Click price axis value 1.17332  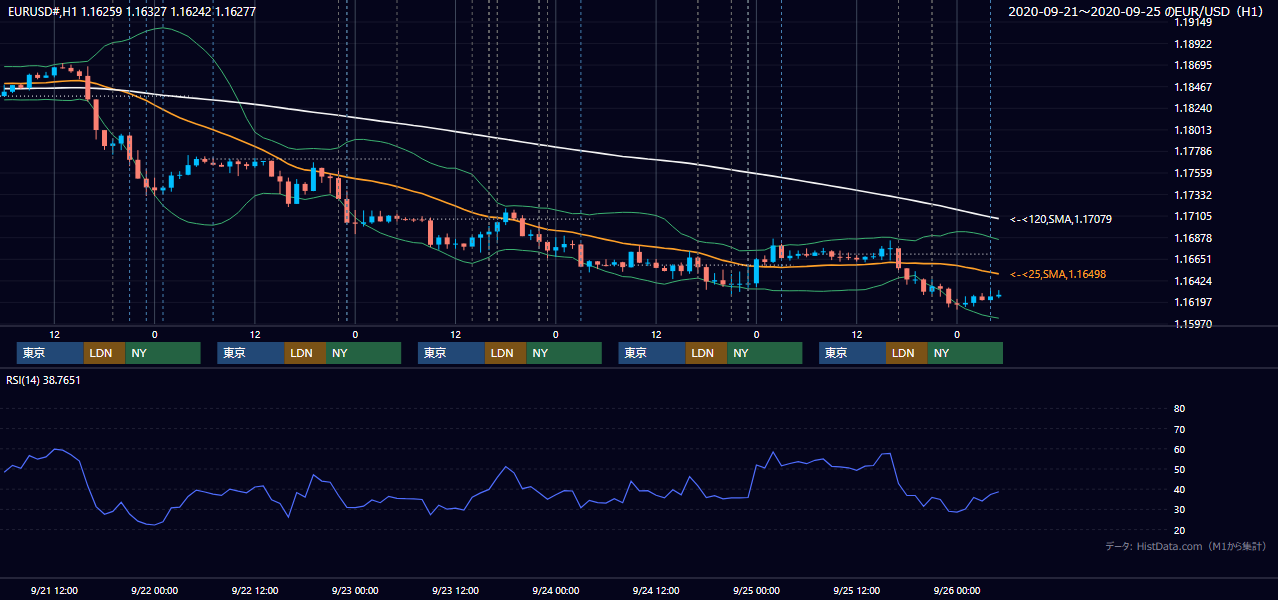1193,195
